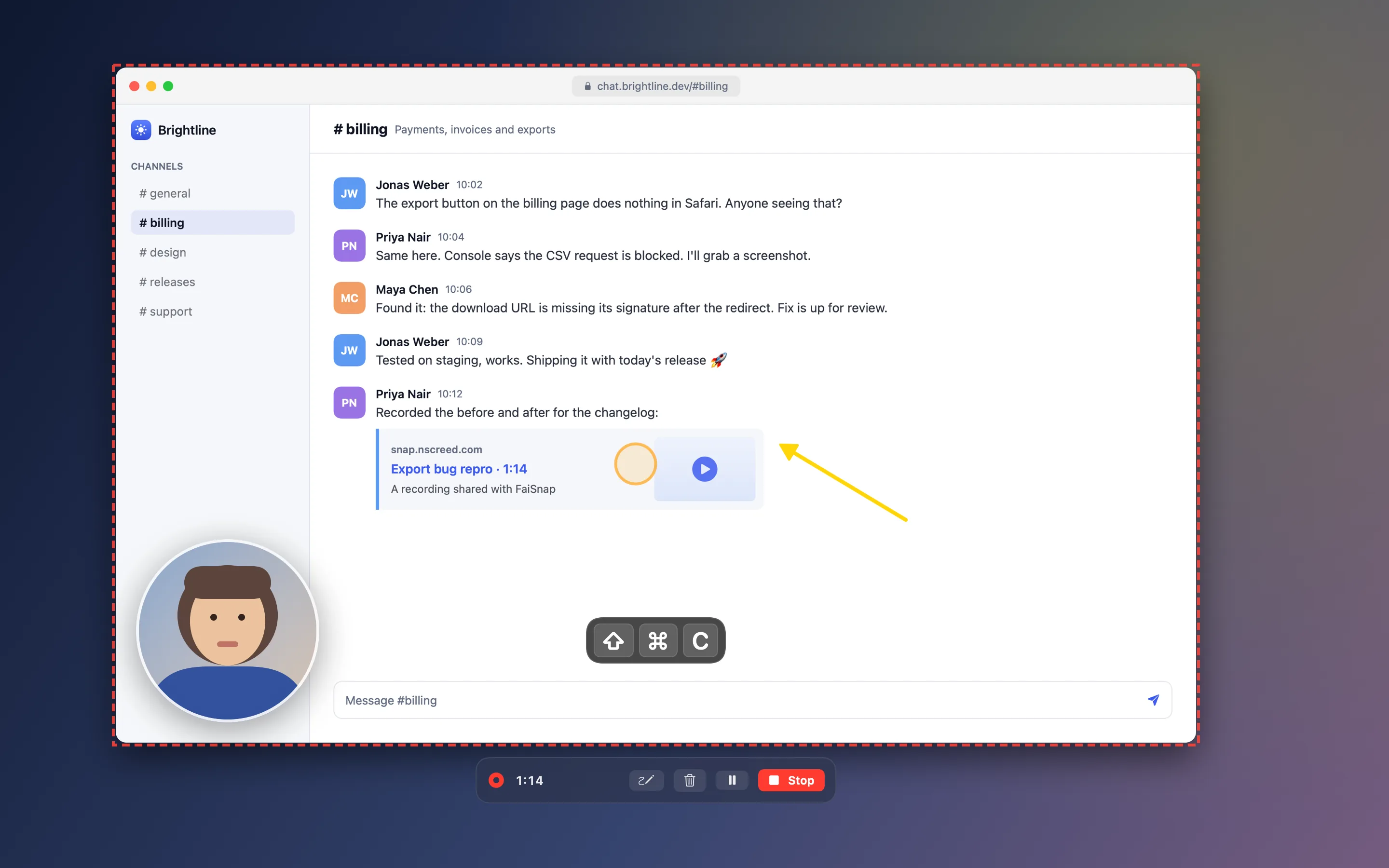This screenshot has height=868, width=1389.
Task: Play the Export bug repro video
Action: (x=704, y=469)
